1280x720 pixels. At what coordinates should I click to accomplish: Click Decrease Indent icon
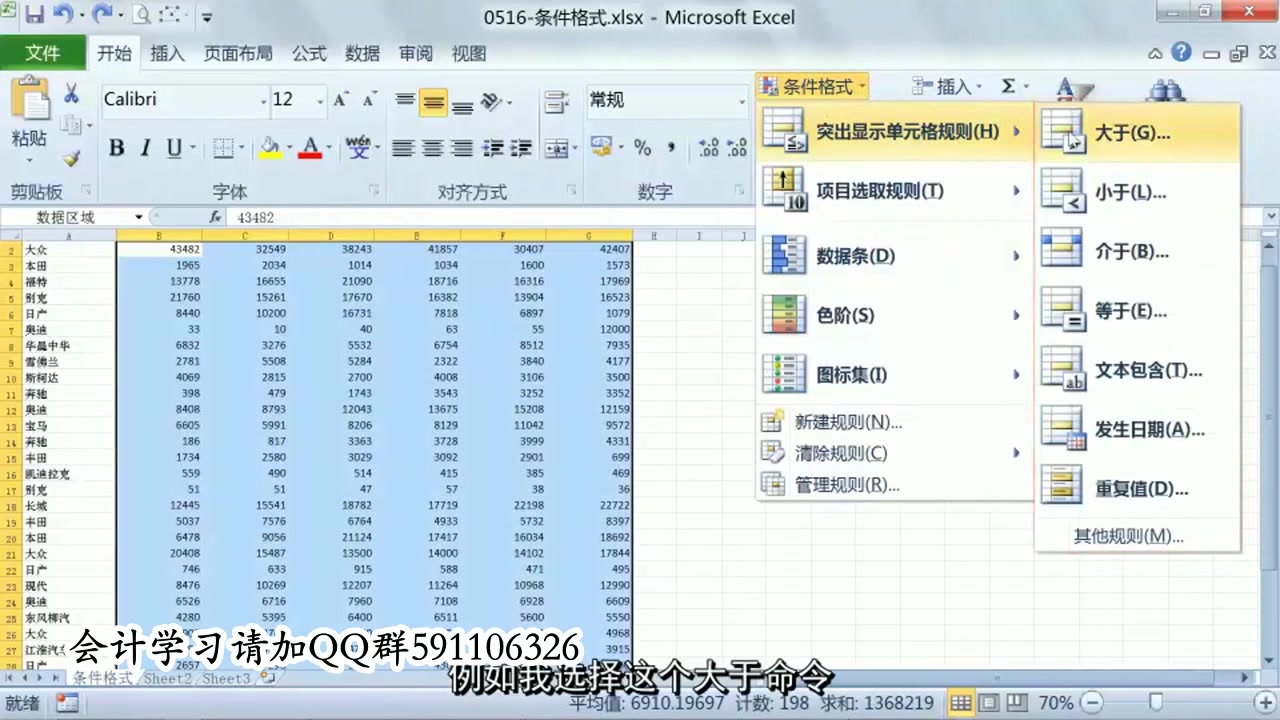pyautogui.click(x=492, y=148)
